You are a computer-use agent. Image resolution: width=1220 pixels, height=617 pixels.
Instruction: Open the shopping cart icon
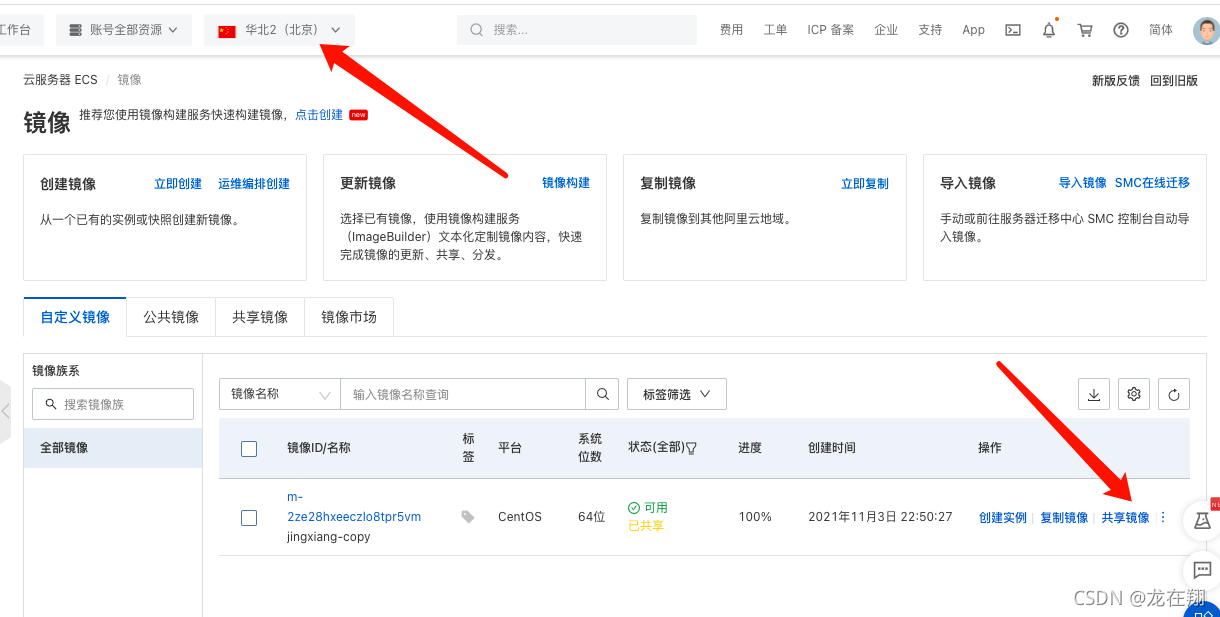[1085, 30]
